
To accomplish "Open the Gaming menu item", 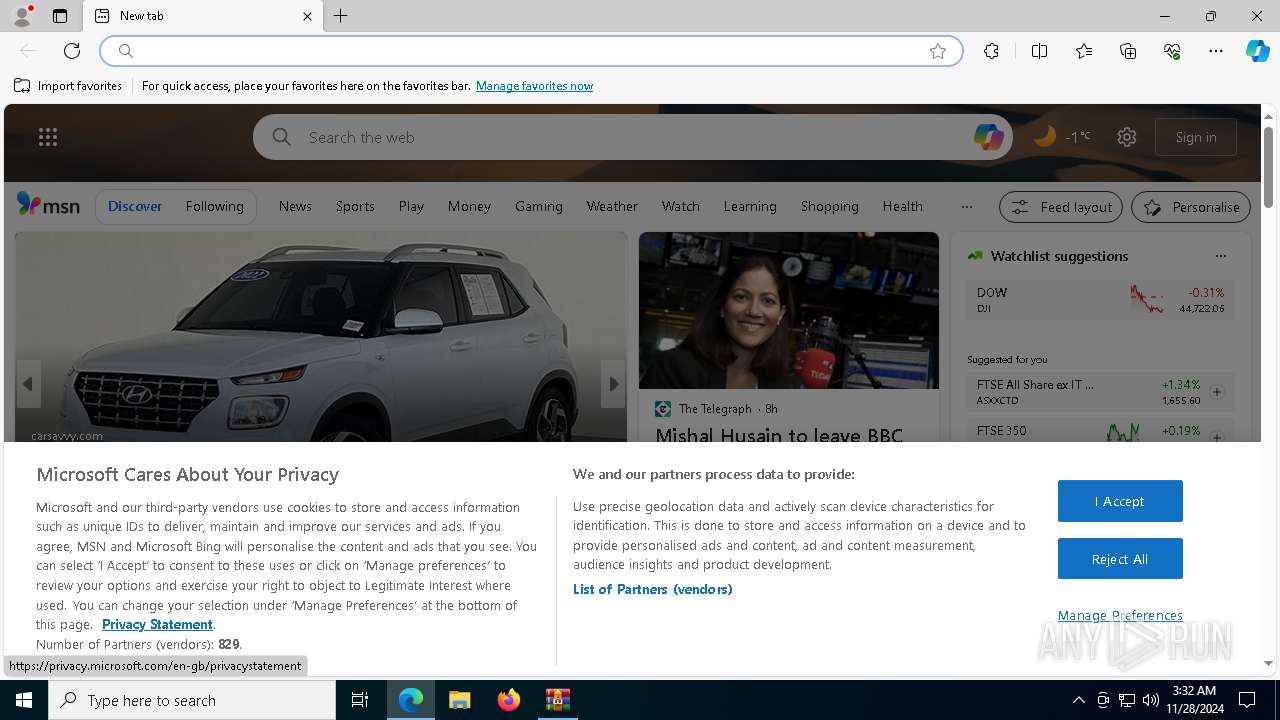I will click(x=539, y=206).
